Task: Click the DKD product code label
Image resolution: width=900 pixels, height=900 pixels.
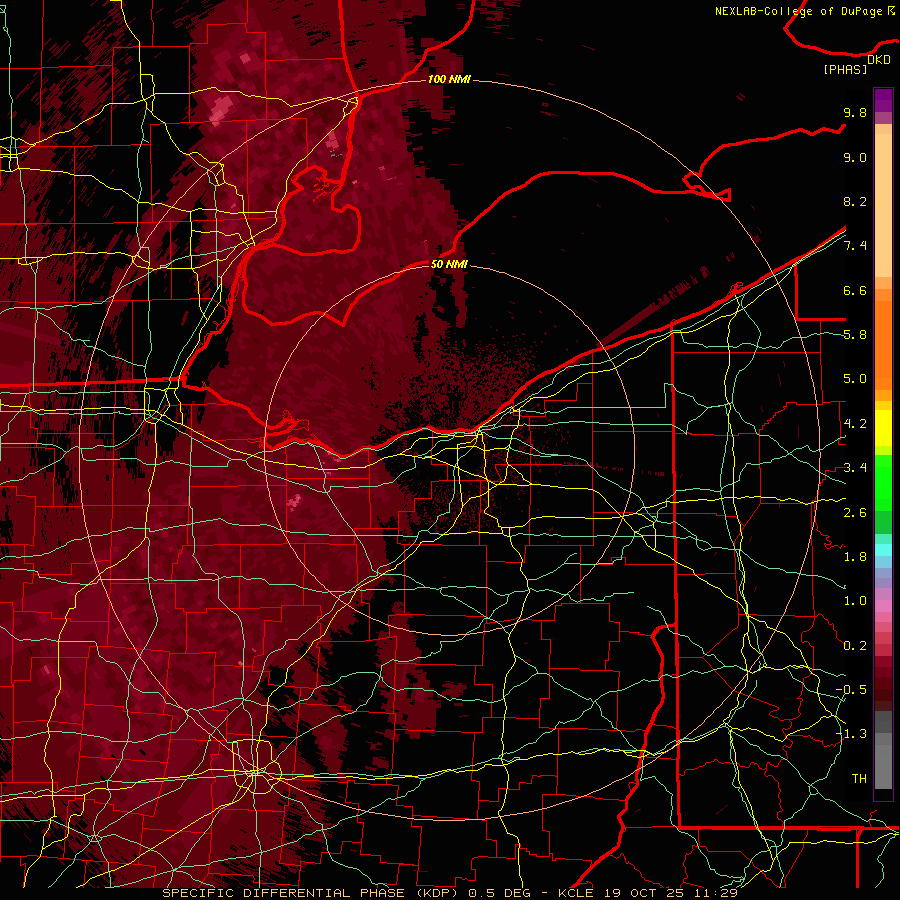Action: [x=879, y=60]
